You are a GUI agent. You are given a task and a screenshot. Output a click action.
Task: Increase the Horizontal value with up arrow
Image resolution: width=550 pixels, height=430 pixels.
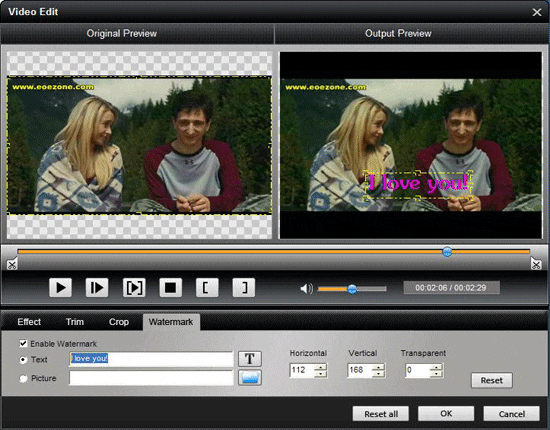[x=321, y=367]
